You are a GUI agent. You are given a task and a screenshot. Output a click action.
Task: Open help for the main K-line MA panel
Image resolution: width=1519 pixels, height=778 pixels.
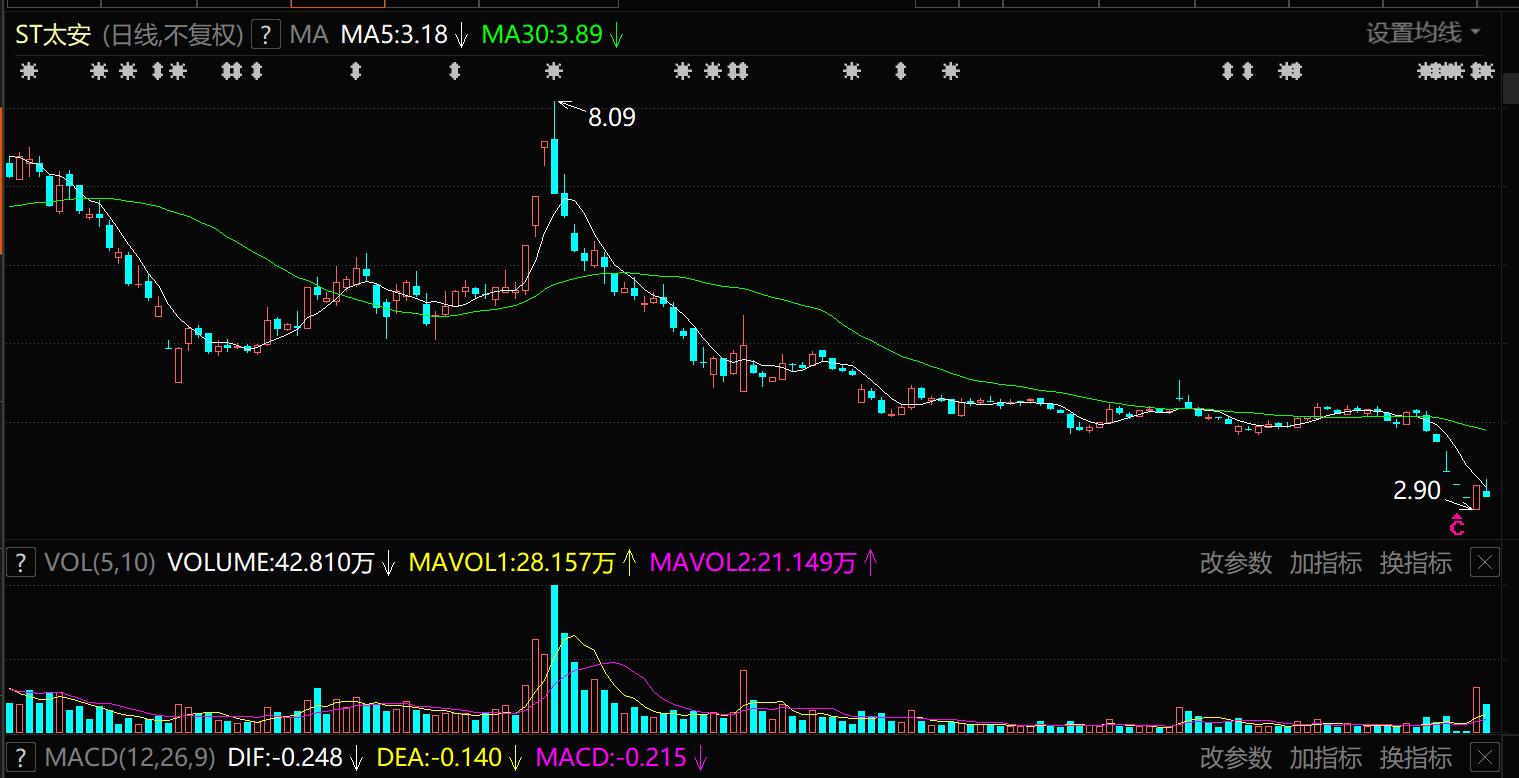[265, 35]
